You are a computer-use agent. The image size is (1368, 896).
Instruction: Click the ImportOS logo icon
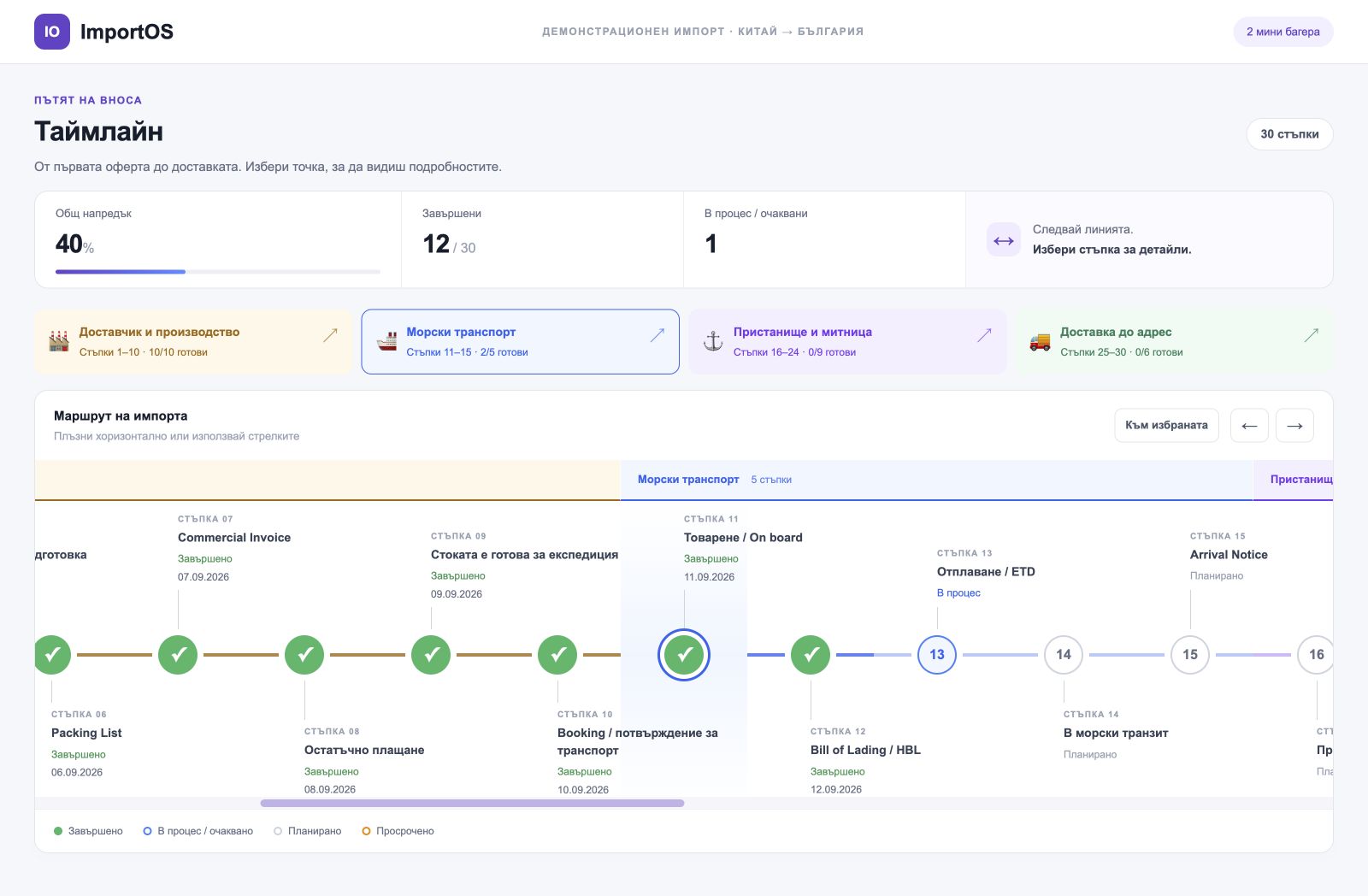[x=52, y=32]
